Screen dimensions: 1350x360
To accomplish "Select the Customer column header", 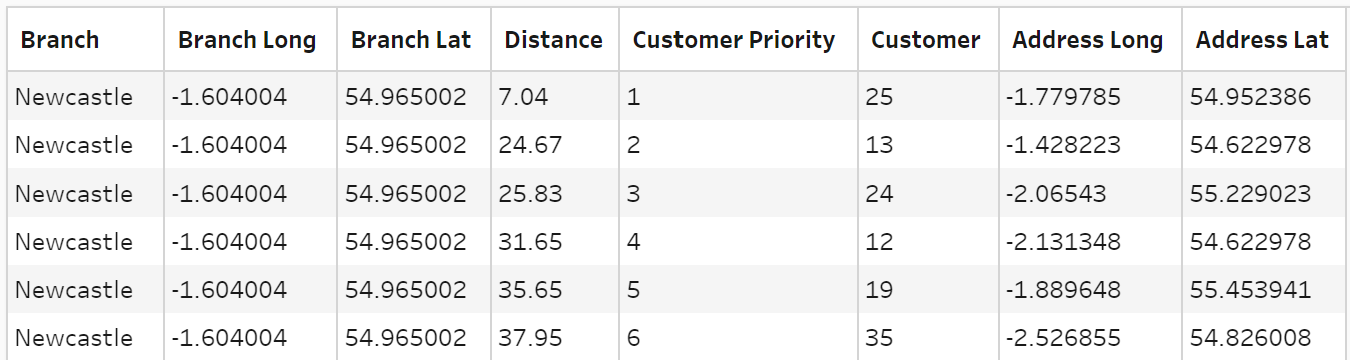I will 926,40.
